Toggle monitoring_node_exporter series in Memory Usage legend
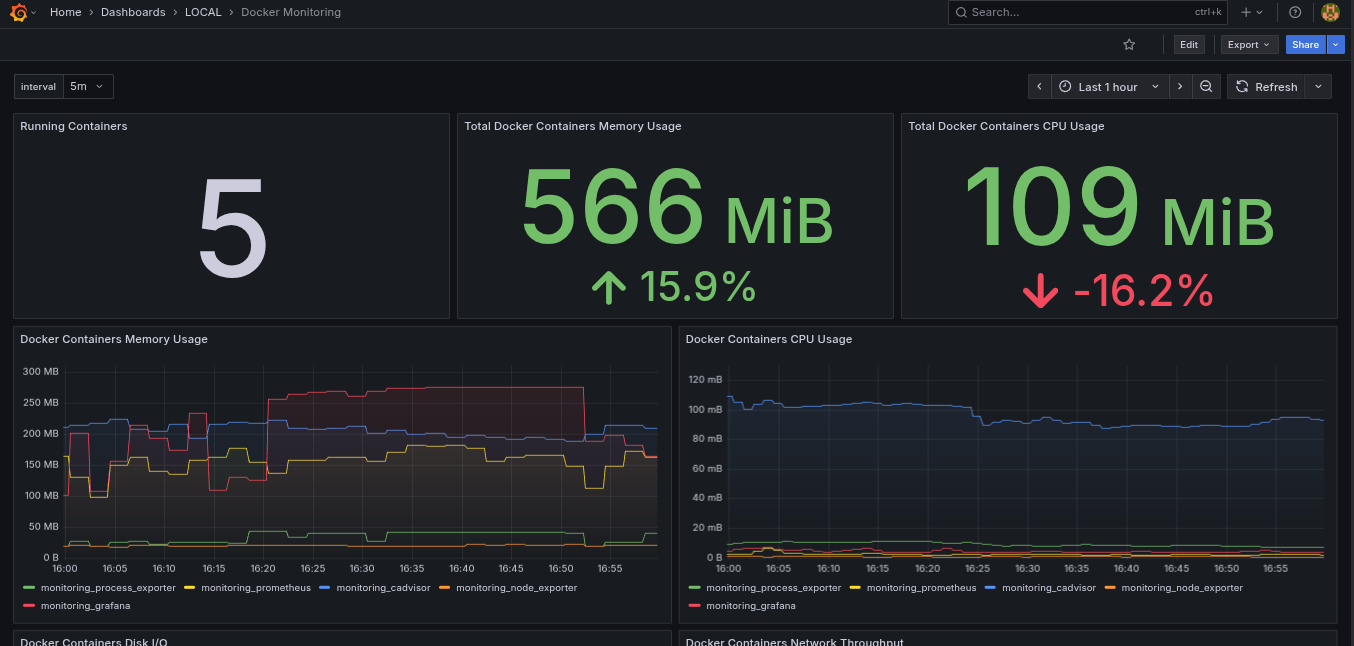Viewport: 1354px width, 646px height. pyautogui.click(x=517, y=588)
